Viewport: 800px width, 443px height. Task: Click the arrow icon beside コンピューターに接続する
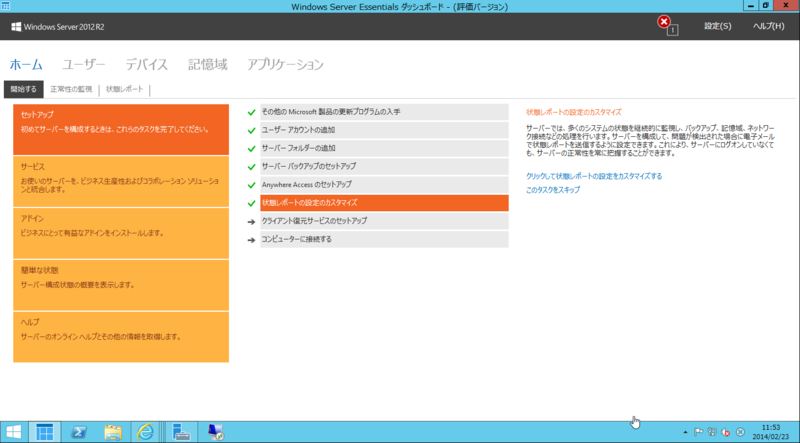coord(251,240)
